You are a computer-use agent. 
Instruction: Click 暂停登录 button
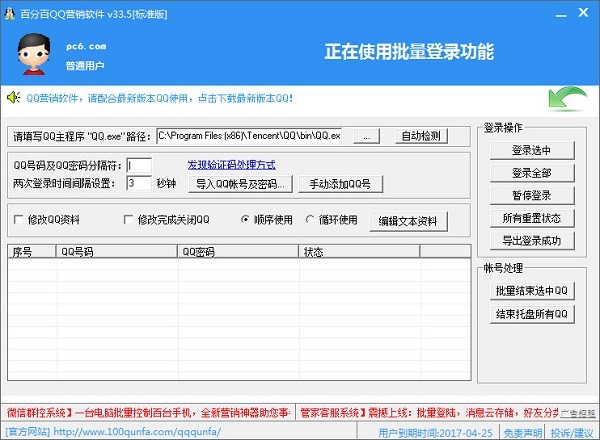532,196
